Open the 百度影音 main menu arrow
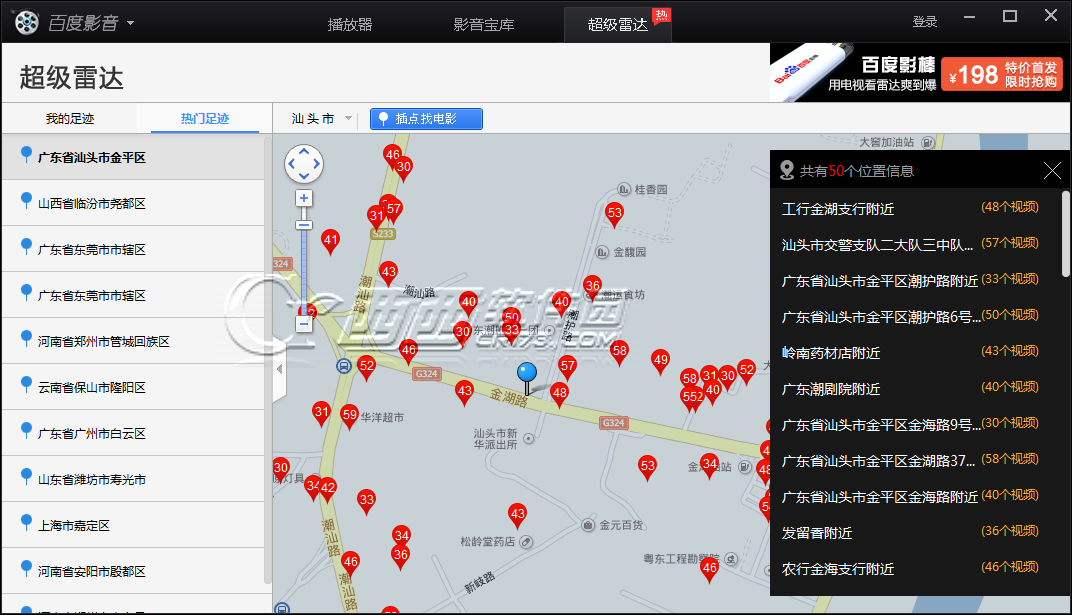Viewport: 1072px width, 615px height. pyautogui.click(x=130, y=23)
